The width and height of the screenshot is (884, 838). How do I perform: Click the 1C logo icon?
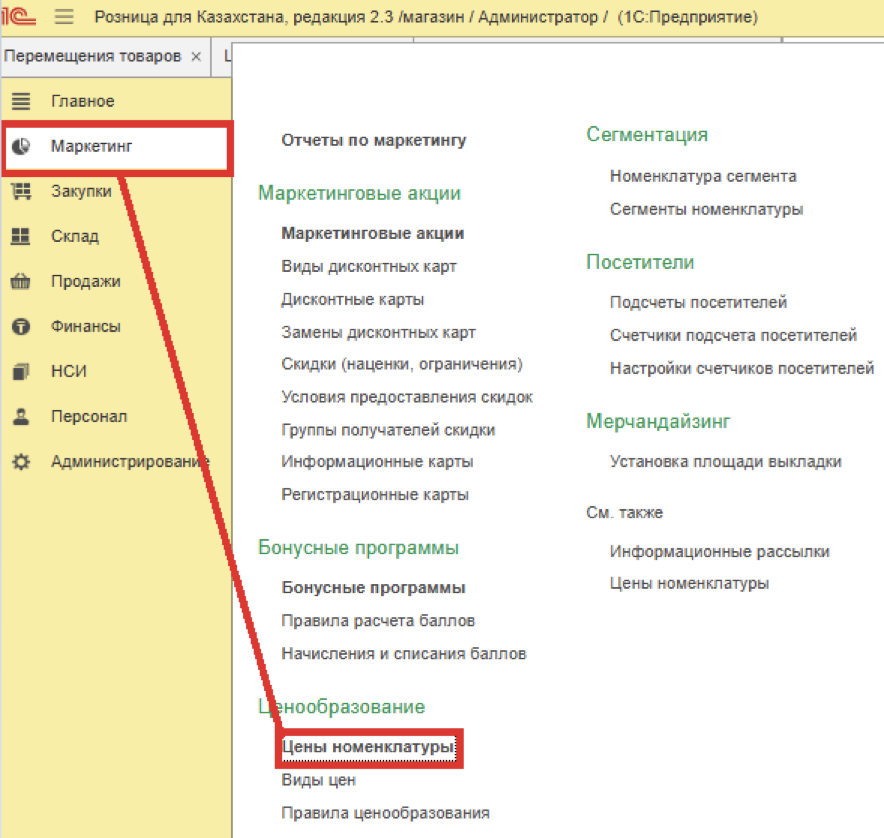[x=20, y=17]
